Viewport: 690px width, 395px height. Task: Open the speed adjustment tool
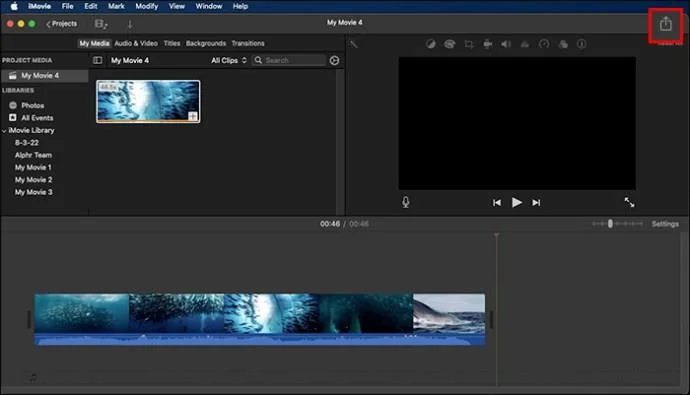[x=544, y=44]
